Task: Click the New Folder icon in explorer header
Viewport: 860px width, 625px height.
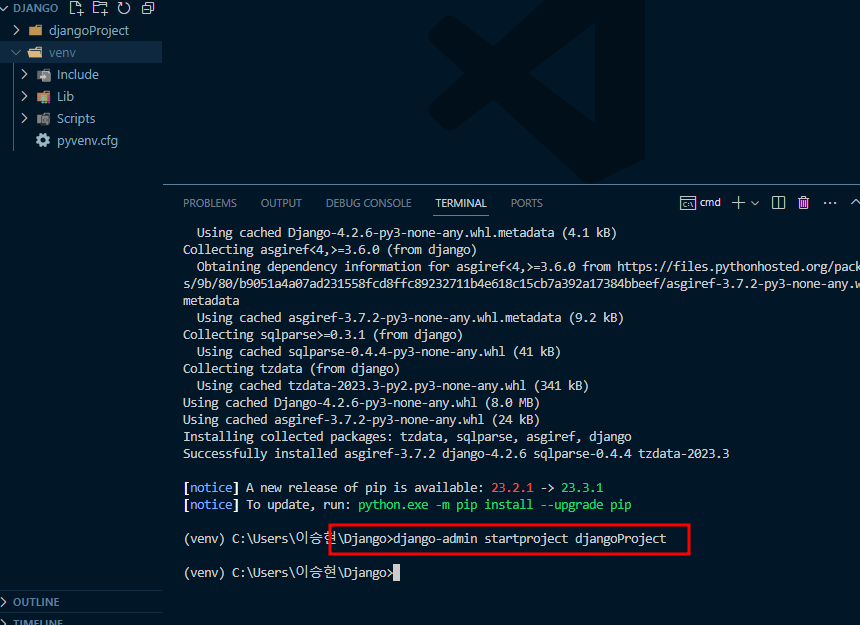Action: click(100, 8)
